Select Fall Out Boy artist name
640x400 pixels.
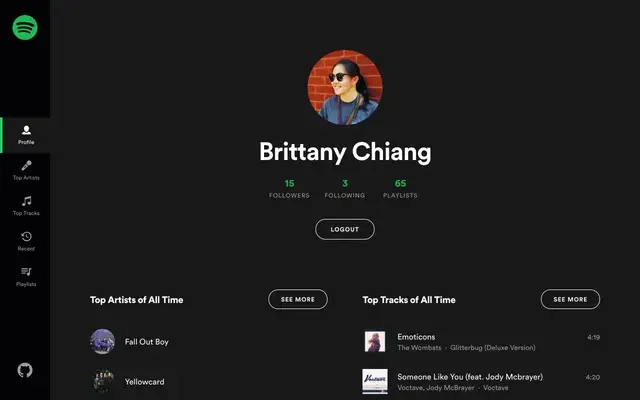point(146,342)
